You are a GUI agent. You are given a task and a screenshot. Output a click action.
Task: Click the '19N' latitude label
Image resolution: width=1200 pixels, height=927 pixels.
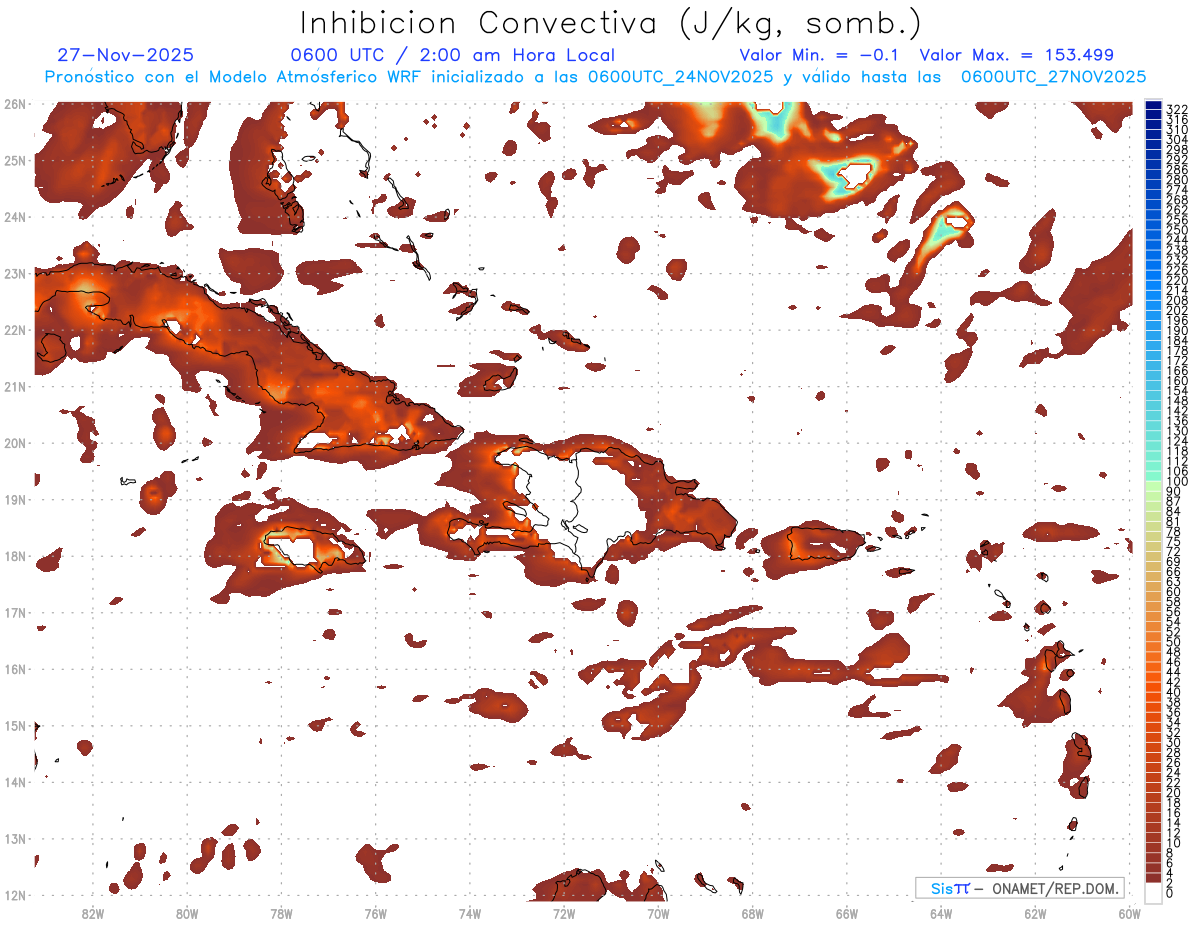coord(14,499)
